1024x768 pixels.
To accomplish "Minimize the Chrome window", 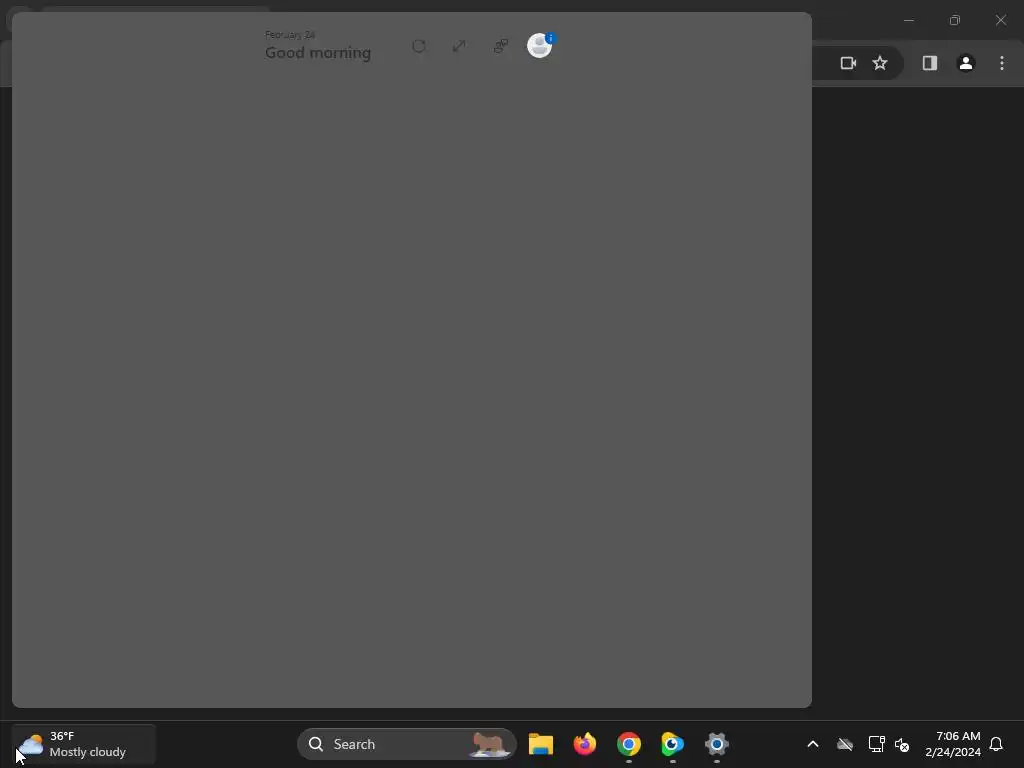I will pyautogui.click(x=908, y=20).
